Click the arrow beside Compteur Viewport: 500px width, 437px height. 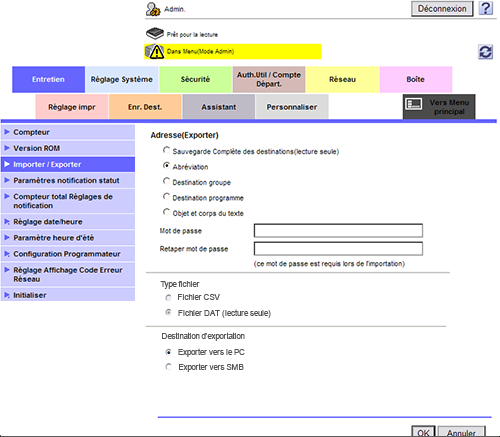coord(7,132)
